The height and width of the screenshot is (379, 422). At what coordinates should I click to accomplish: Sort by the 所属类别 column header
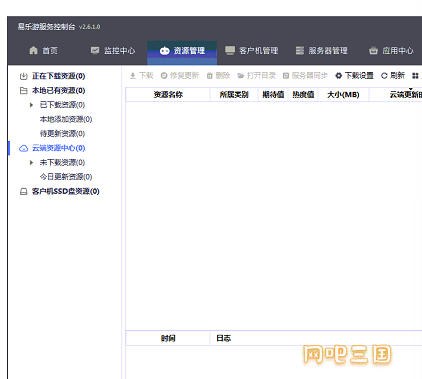tap(234, 95)
